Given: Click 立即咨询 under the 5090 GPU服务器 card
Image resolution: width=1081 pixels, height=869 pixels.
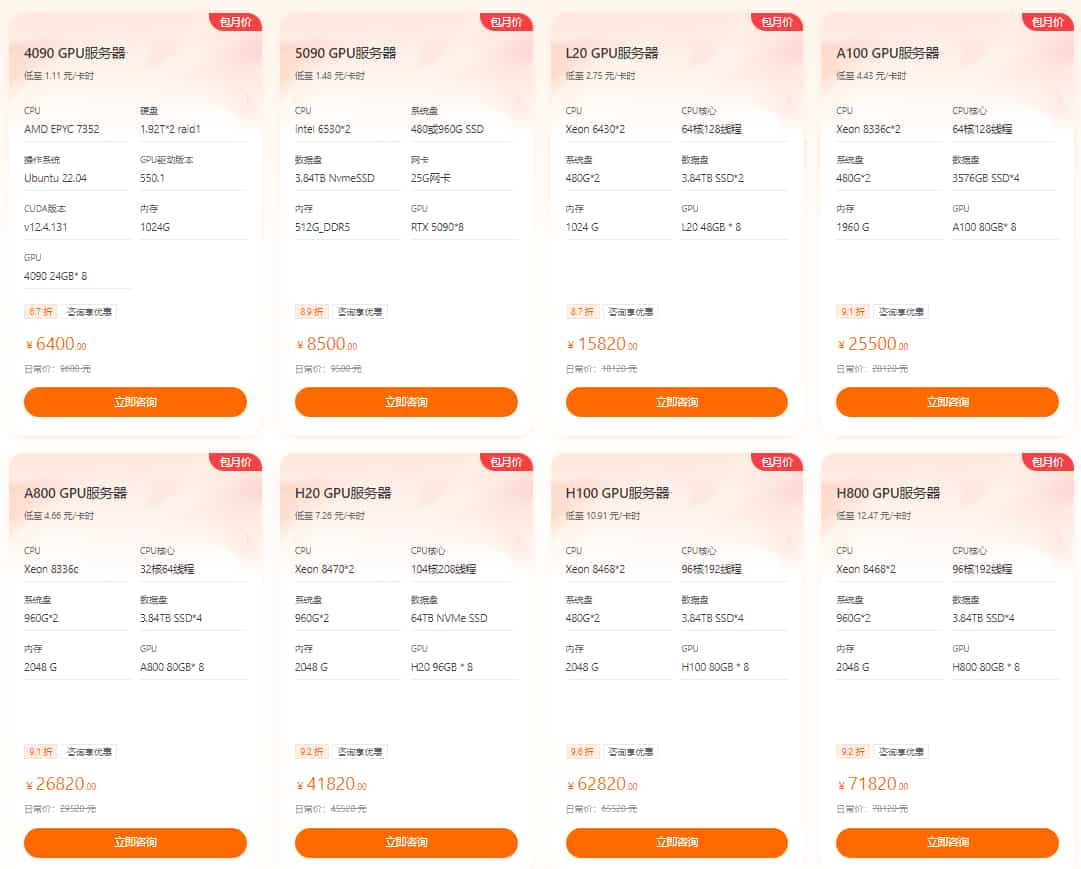Looking at the screenshot, I should (406, 402).
